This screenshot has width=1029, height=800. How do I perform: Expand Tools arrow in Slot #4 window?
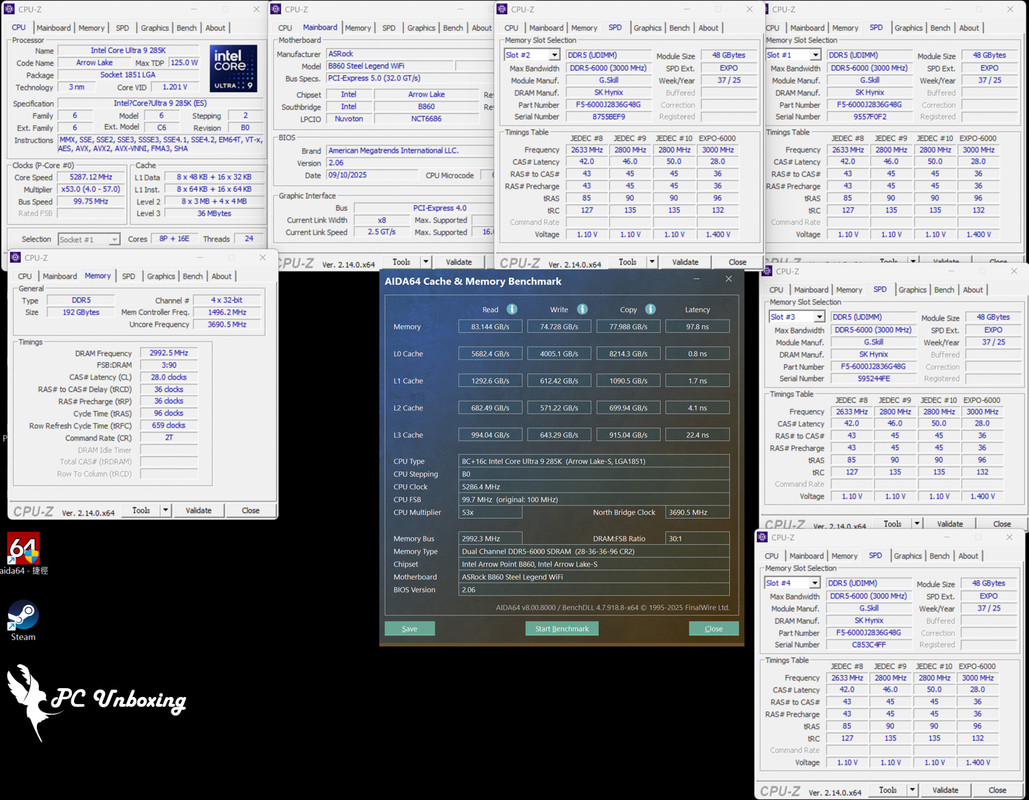(x=913, y=789)
